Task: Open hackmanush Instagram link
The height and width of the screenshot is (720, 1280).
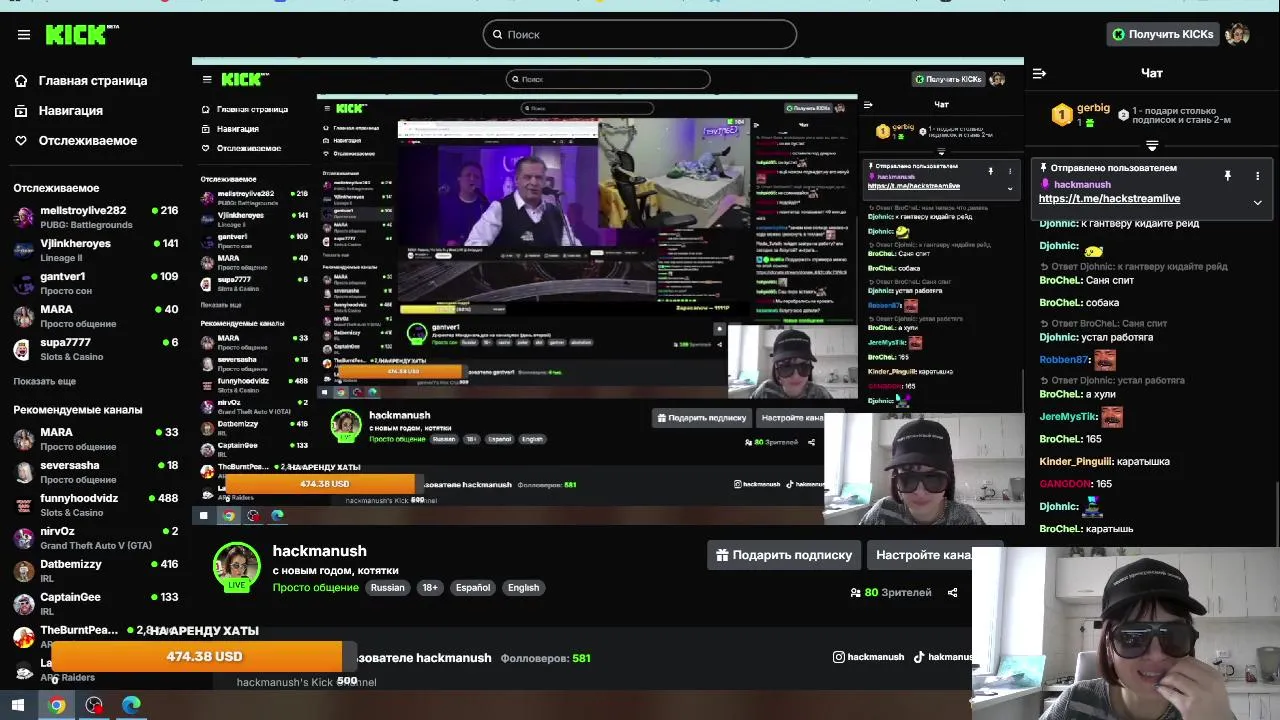Action: click(868, 657)
